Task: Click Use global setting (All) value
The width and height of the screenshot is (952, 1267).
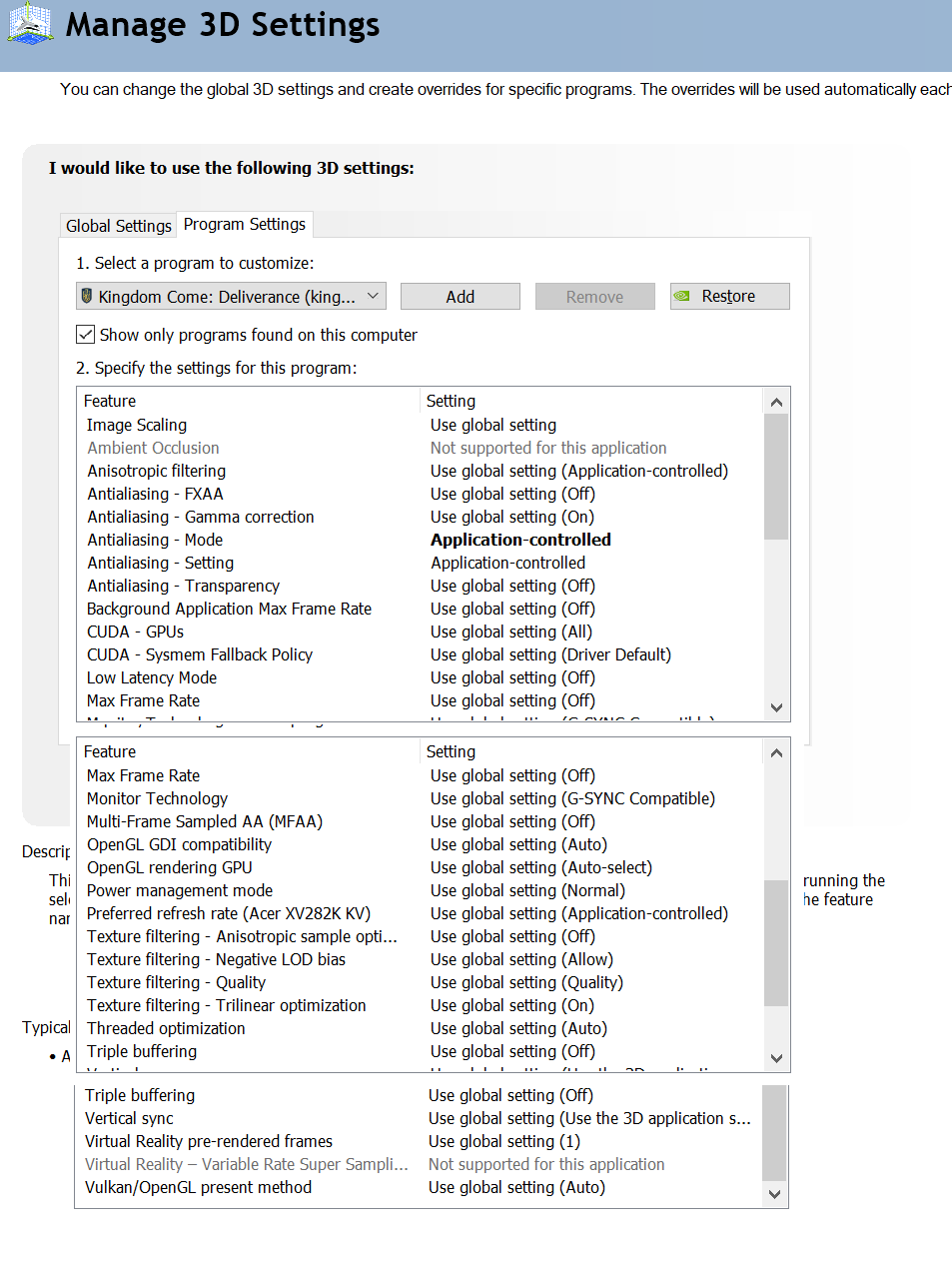Action: coord(511,632)
